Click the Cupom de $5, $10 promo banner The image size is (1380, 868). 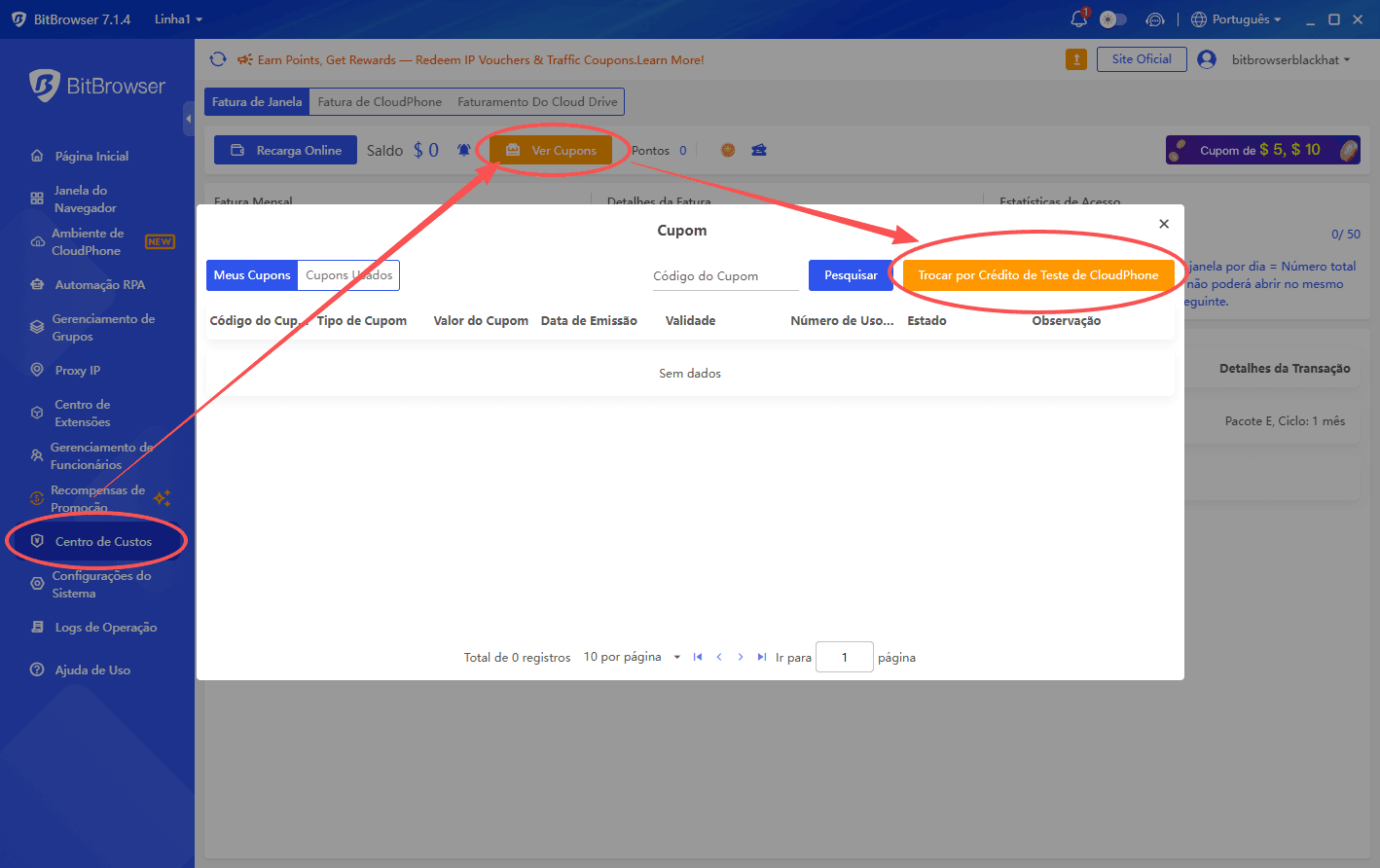(x=1263, y=150)
